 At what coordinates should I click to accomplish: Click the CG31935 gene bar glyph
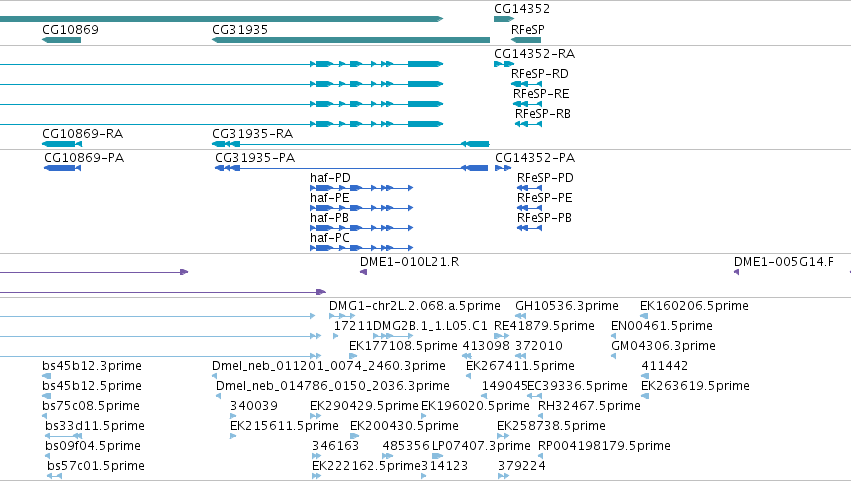pyautogui.click(x=351, y=40)
